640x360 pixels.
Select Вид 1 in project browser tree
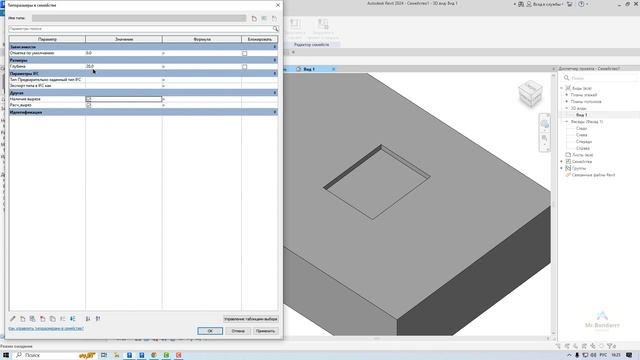pyautogui.click(x=582, y=115)
